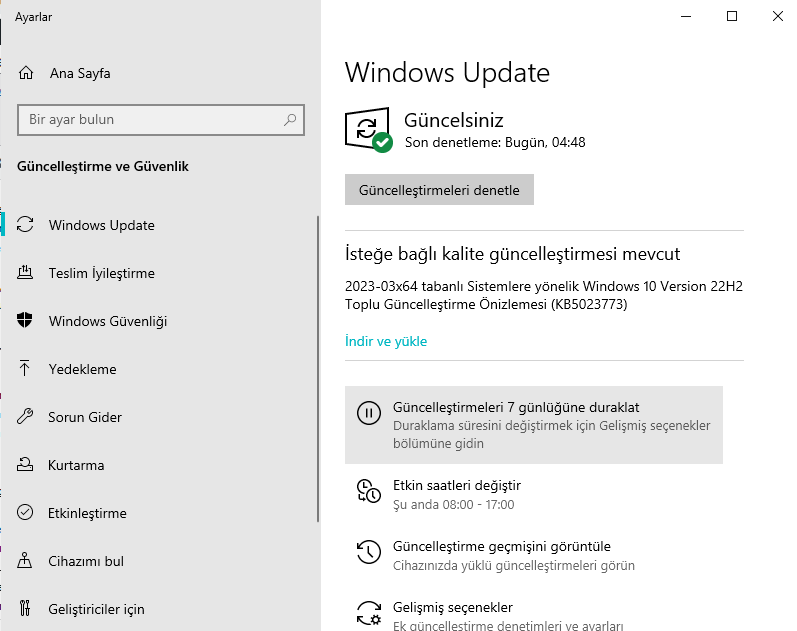The height and width of the screenshot is (631, 797).
Task: Select Güncelleştirmeleri 7 günlüğüne duraklat option
Action: [x=534, y=425]
